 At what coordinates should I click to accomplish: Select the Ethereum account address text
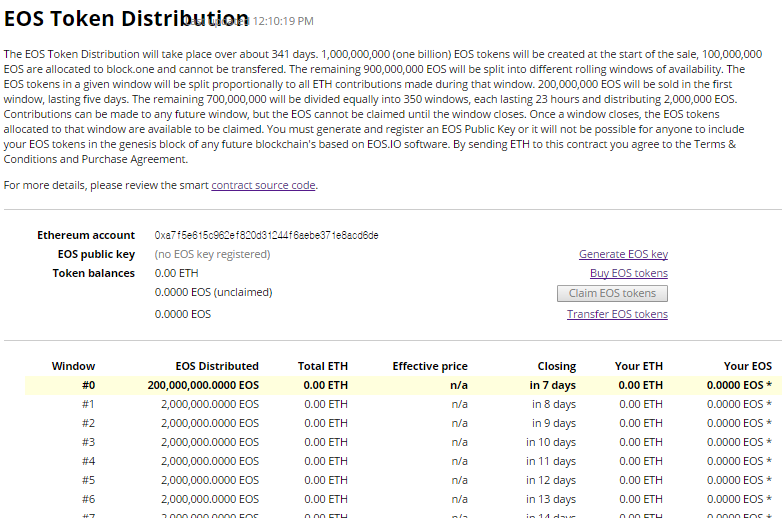(x=266, y=235)
